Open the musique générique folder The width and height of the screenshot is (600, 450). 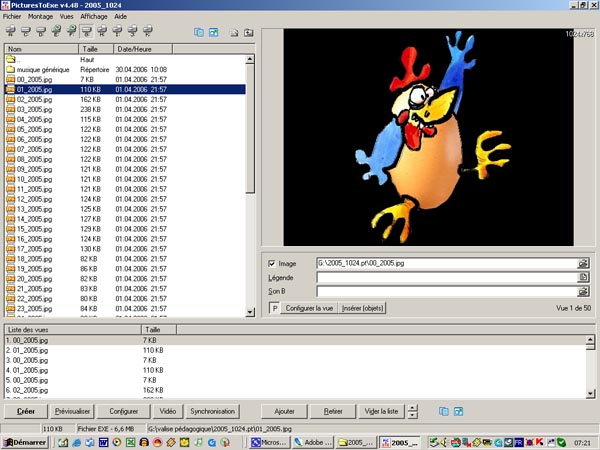click(38, 70)
